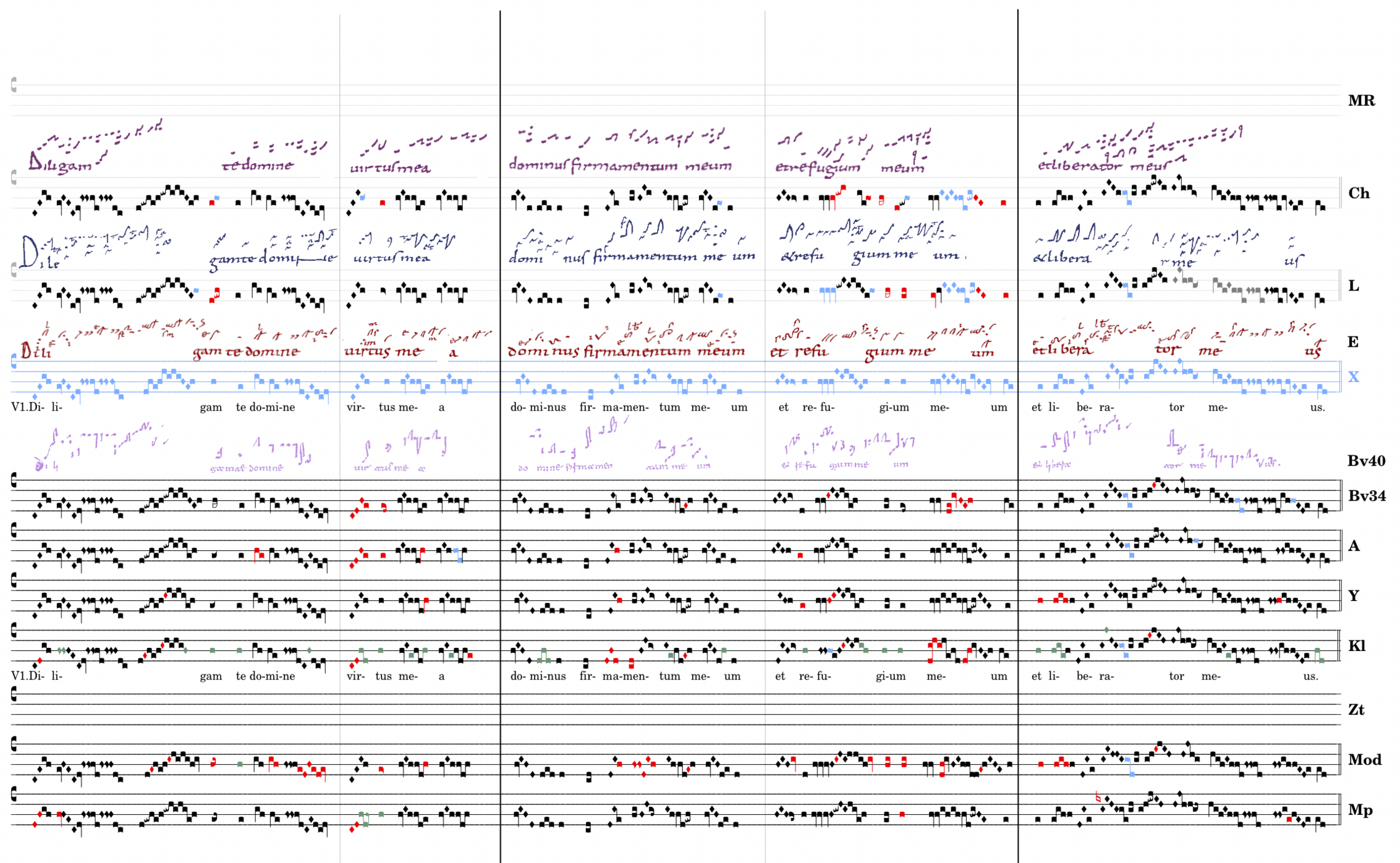Screen dimensions: 1400x863
Task: Select the Kl manuscript label
Action: click(1357, 646)
